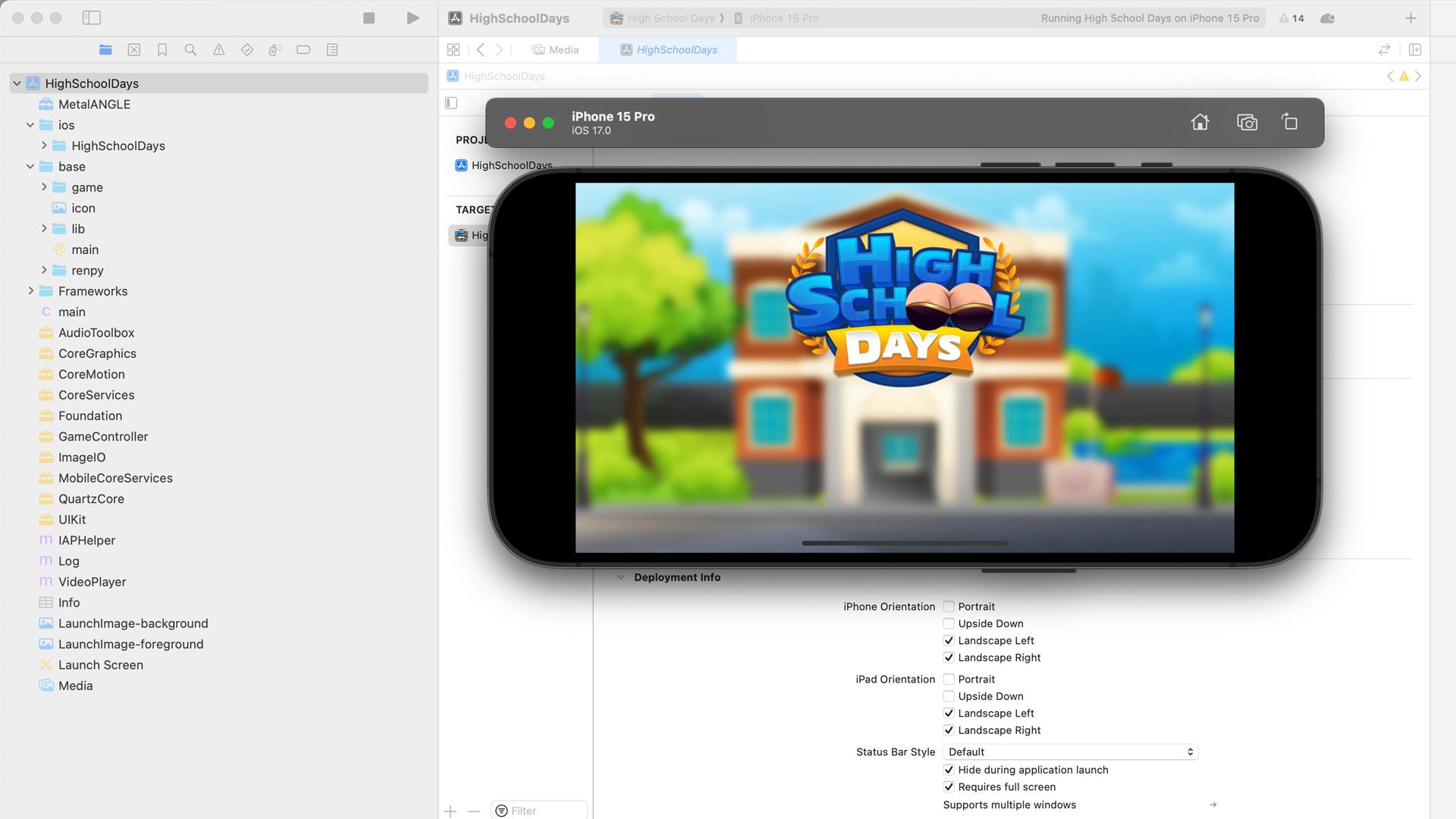
Task: Expand the game folder
Action: point(44,187)
